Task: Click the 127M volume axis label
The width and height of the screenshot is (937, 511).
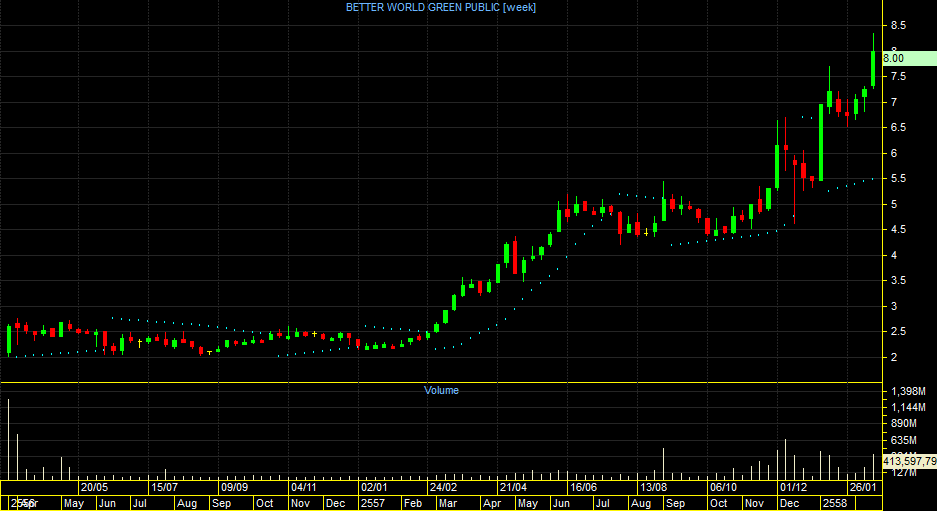Action: pyautogui.click(x=904, y=473)
